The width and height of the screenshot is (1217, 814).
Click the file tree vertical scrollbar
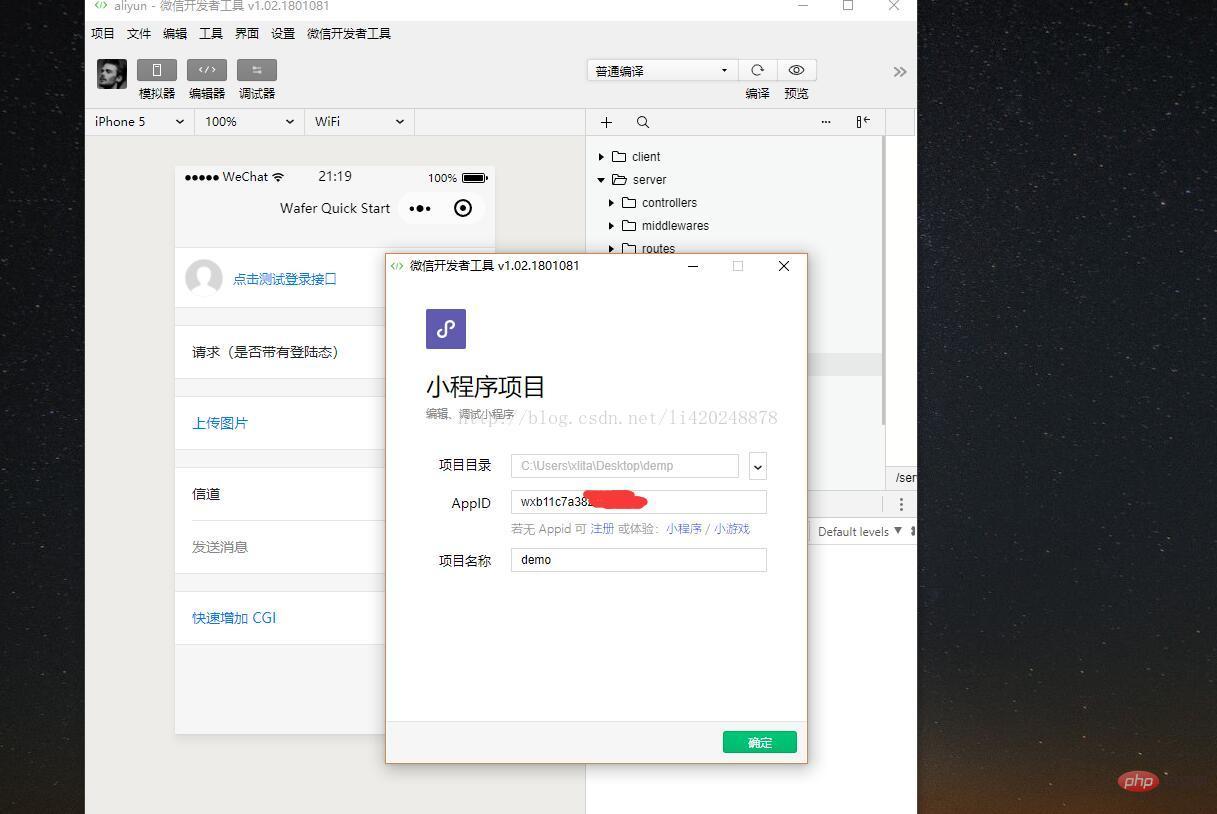click(883, 280)
